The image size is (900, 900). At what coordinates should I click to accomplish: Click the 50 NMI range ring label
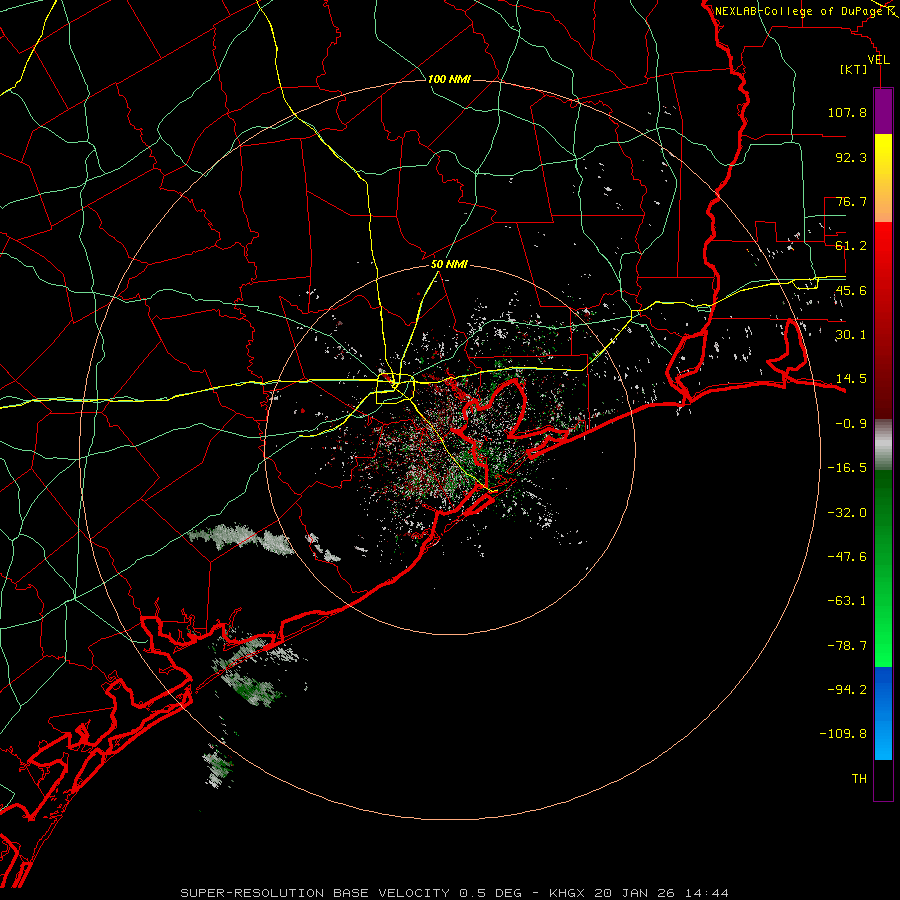point(449,265)
